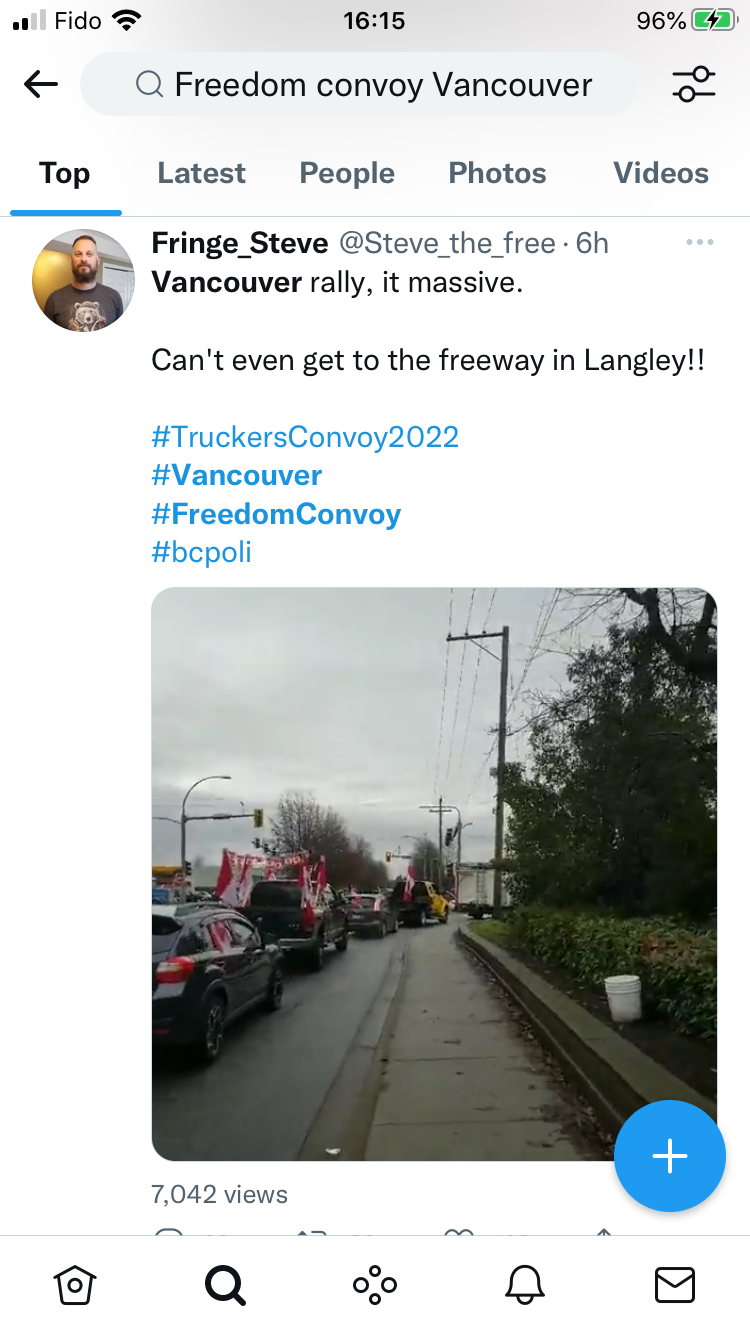750x1334 pixels.
Task: Select the Top tab
Action: 65,173
